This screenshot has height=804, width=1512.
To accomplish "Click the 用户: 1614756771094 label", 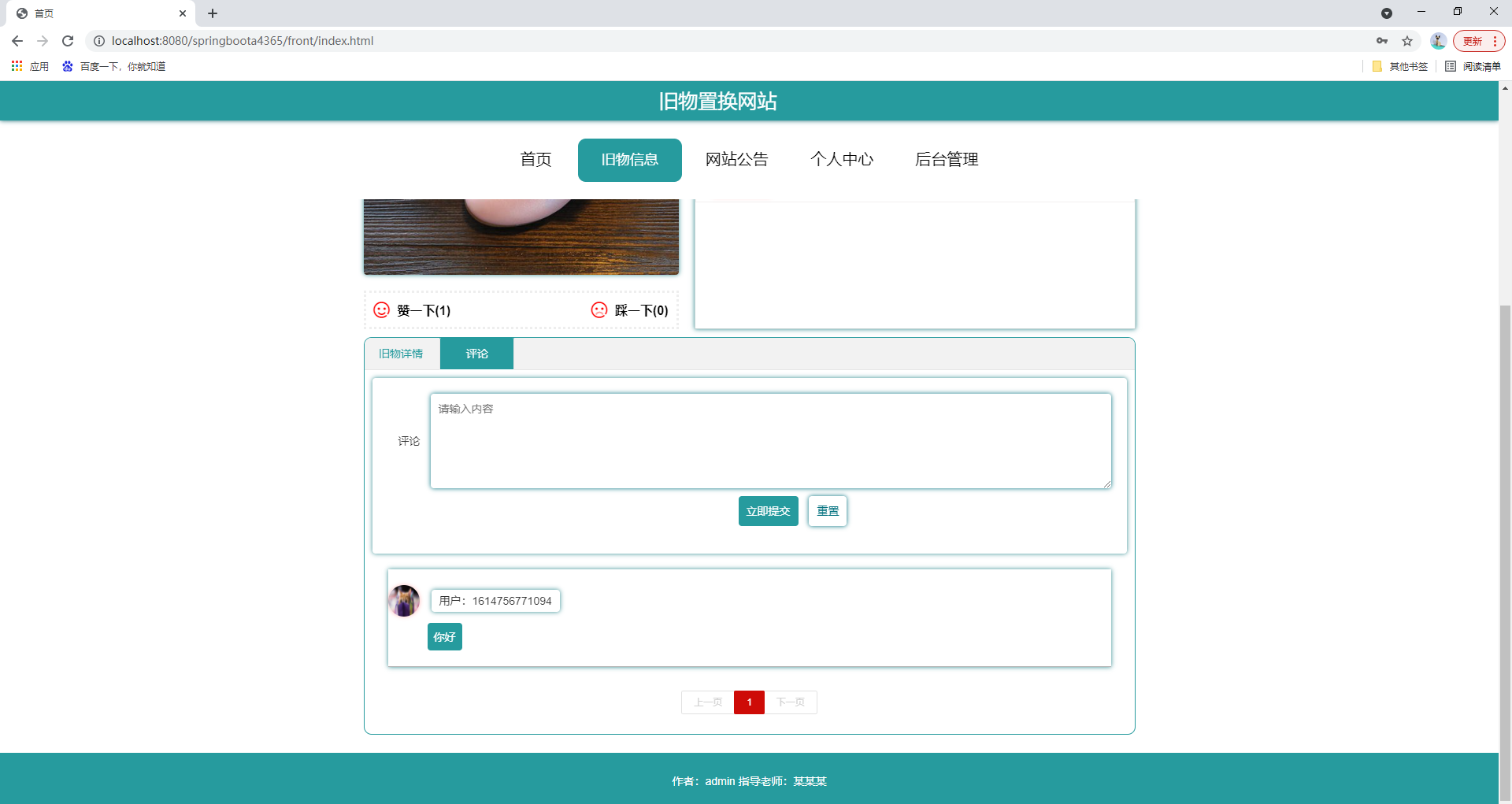I will click(x=495, y=601).
